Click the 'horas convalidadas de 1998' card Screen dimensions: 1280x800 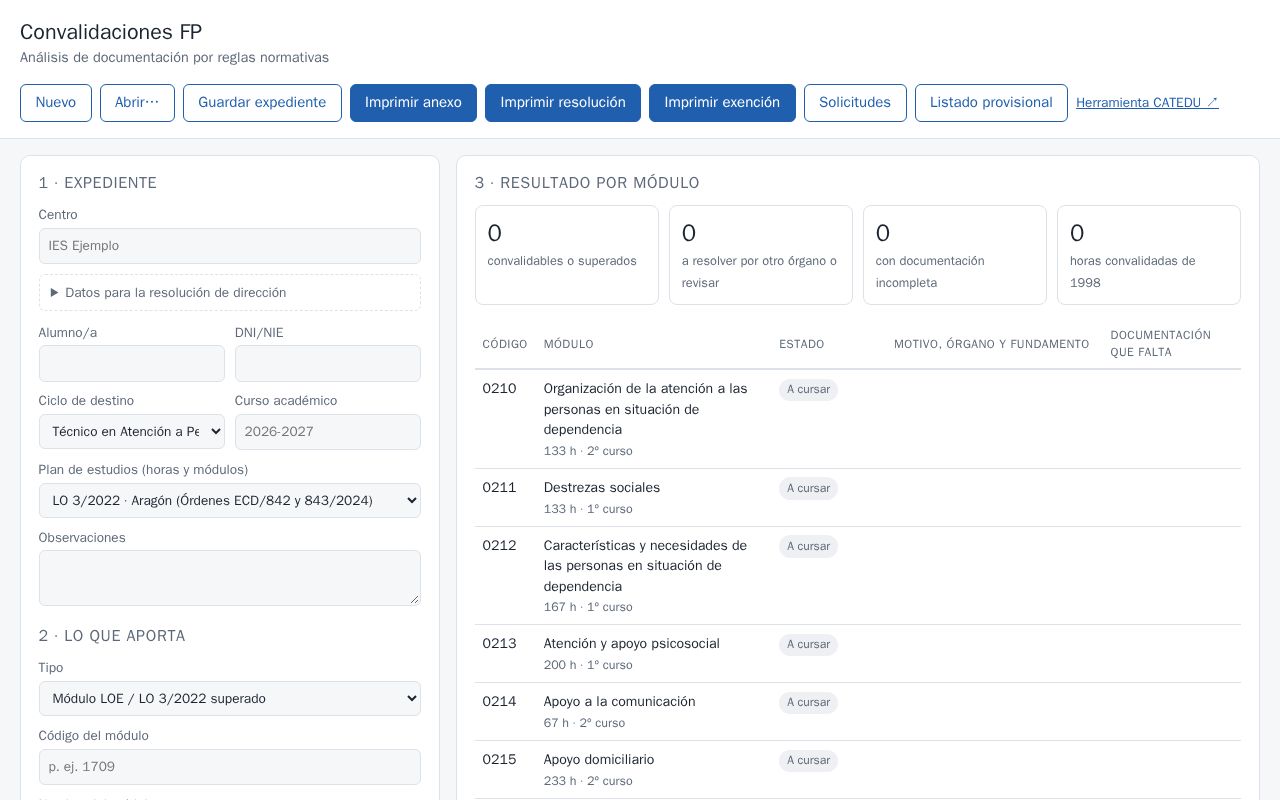pos(1149,255)
